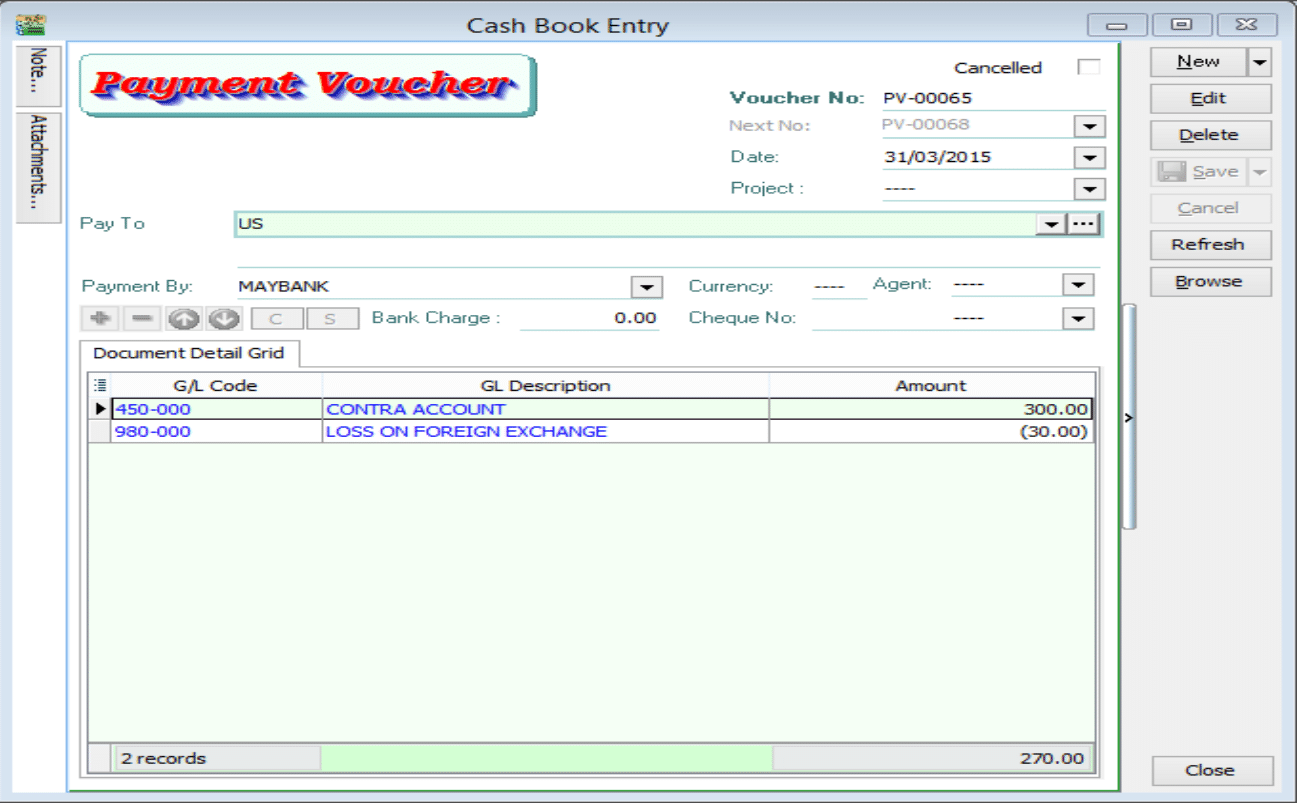Image resolution: width=1298 pixels, height=805 pixels.
Task: Click the plus icon to add a row
Action: 99,319
